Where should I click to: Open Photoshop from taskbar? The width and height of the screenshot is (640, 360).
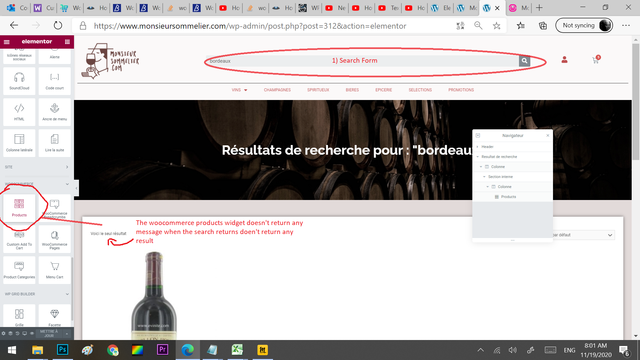(x=62, y=350)
